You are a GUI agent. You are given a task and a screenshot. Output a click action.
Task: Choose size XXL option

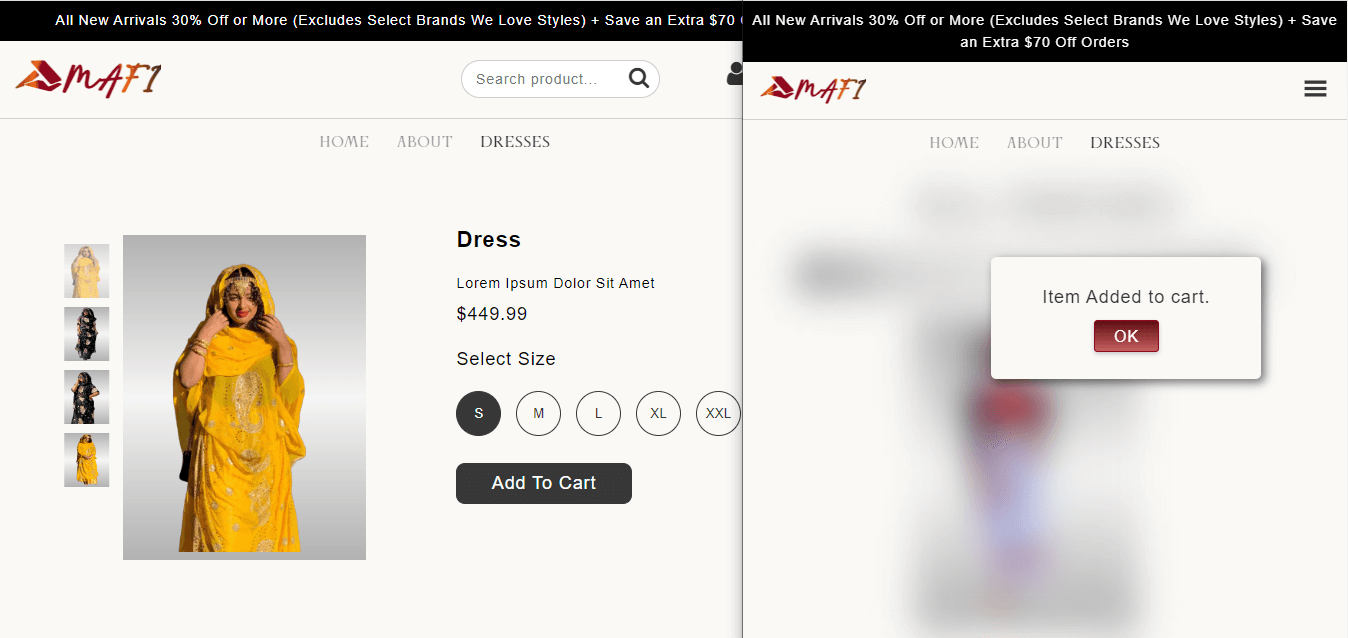[x=717, y=413]
